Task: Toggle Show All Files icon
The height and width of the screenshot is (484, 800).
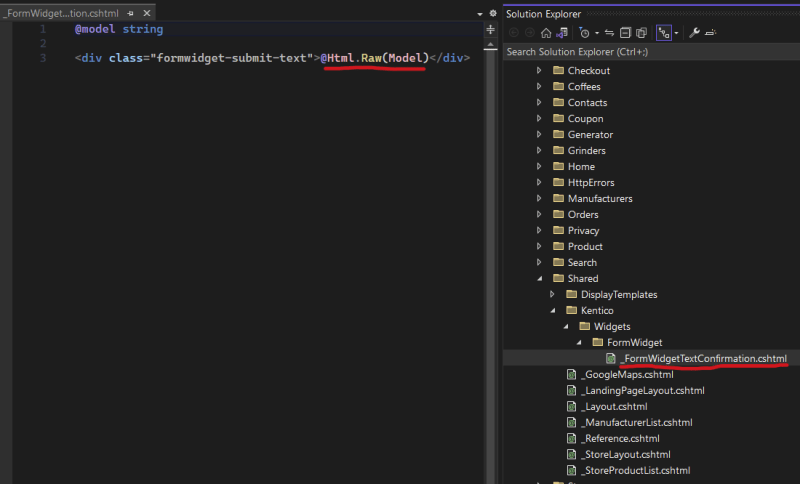Action: (641, 33)
